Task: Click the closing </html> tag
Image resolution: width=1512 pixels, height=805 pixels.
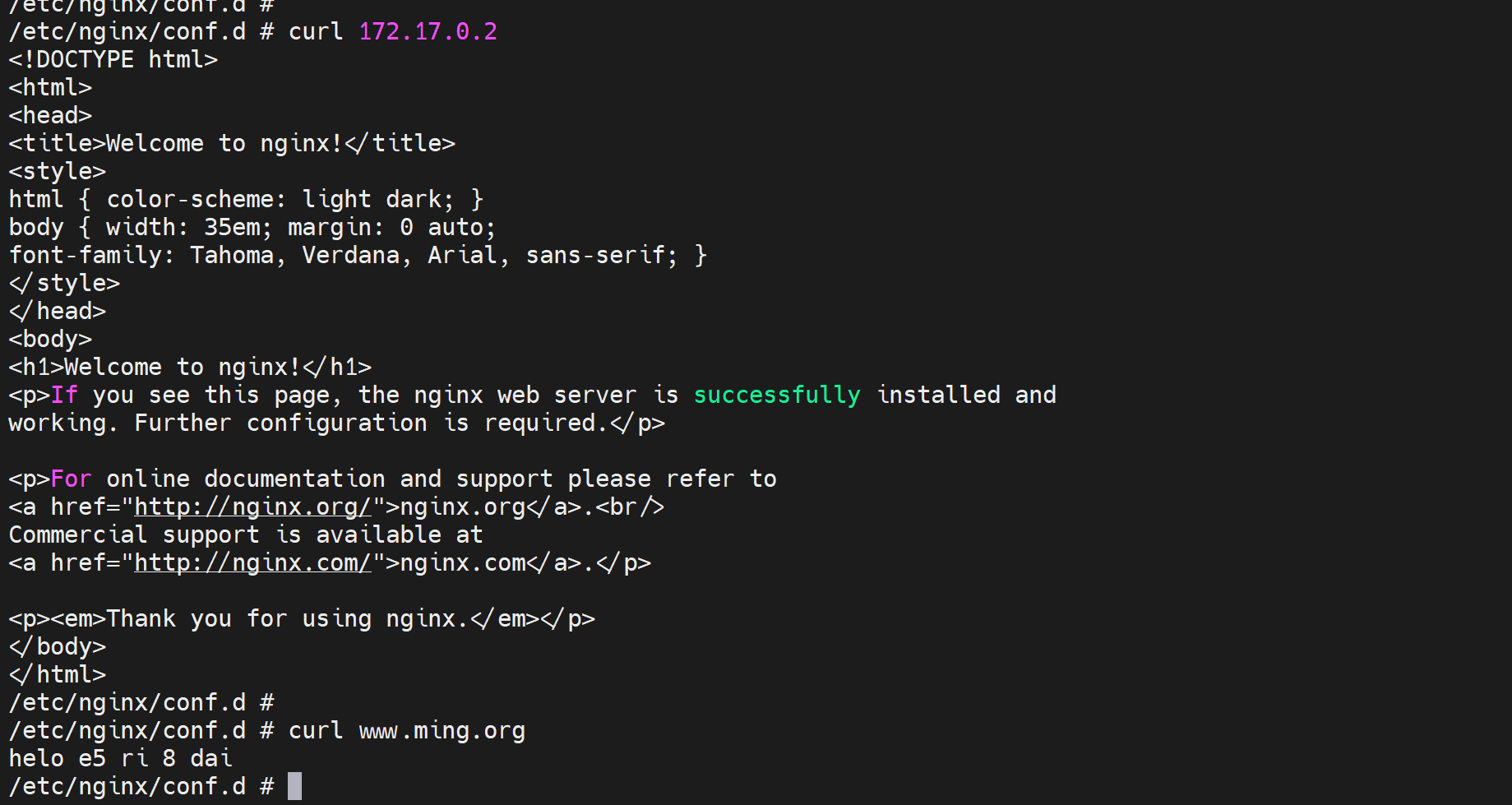Action: click(x=57, y=674)
